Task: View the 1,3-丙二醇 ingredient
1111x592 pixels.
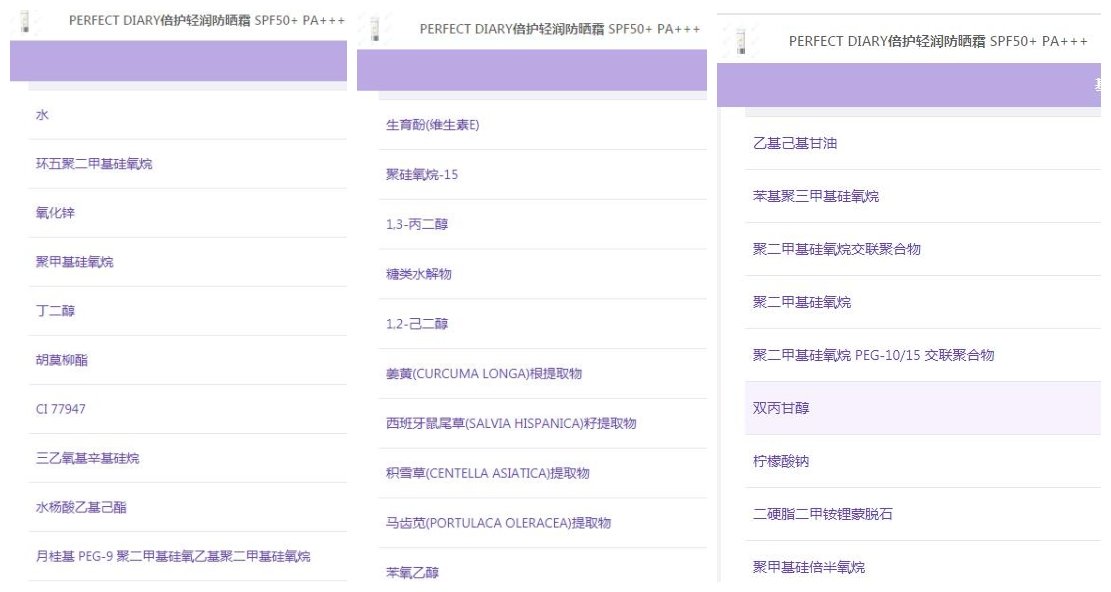Action: 417,224
